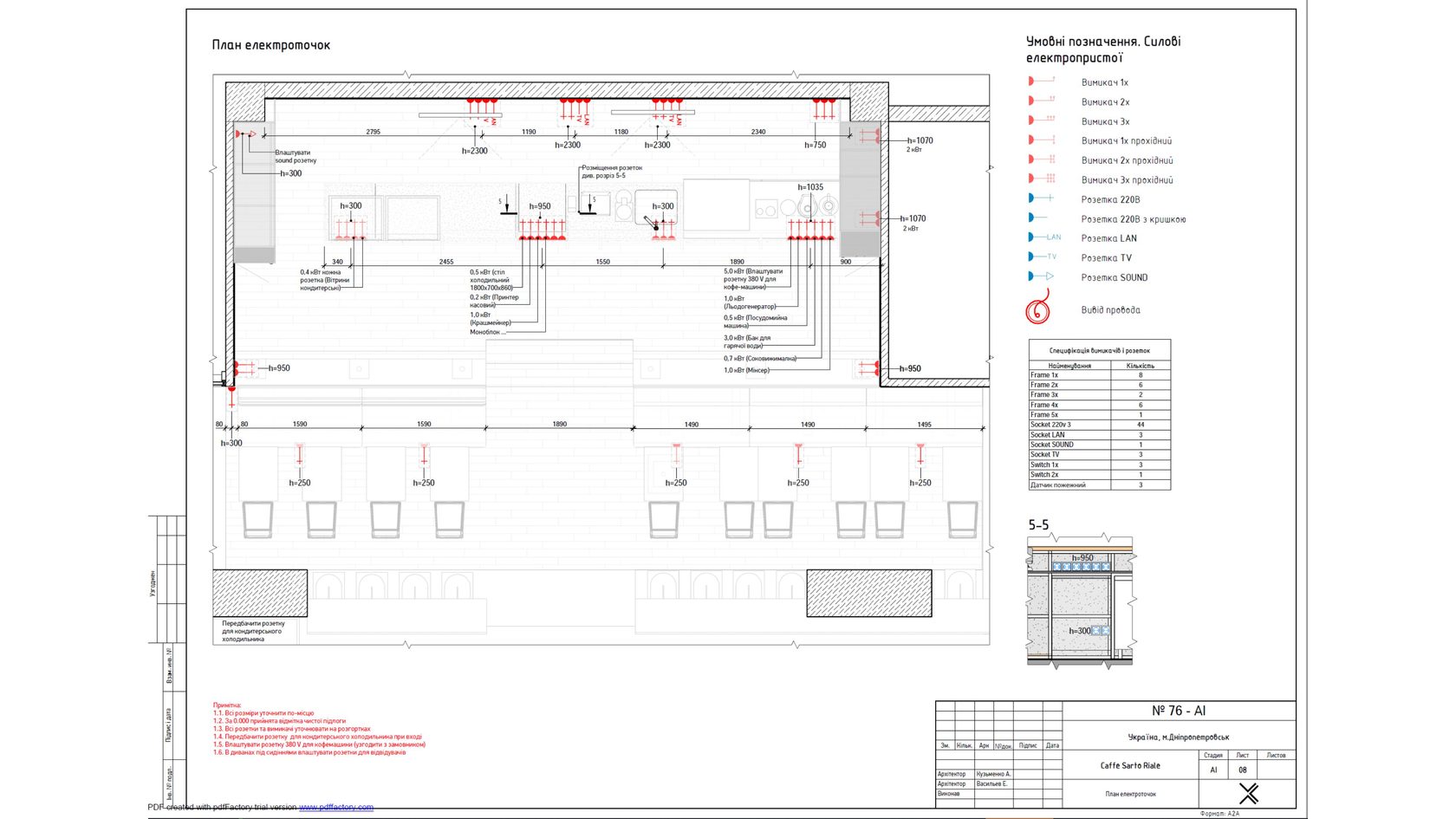This screenshot has height=819, width=1456.
Task: Click the 'Вимикач 3х прохідний' legend symbol
Action: coord(1042,179)
